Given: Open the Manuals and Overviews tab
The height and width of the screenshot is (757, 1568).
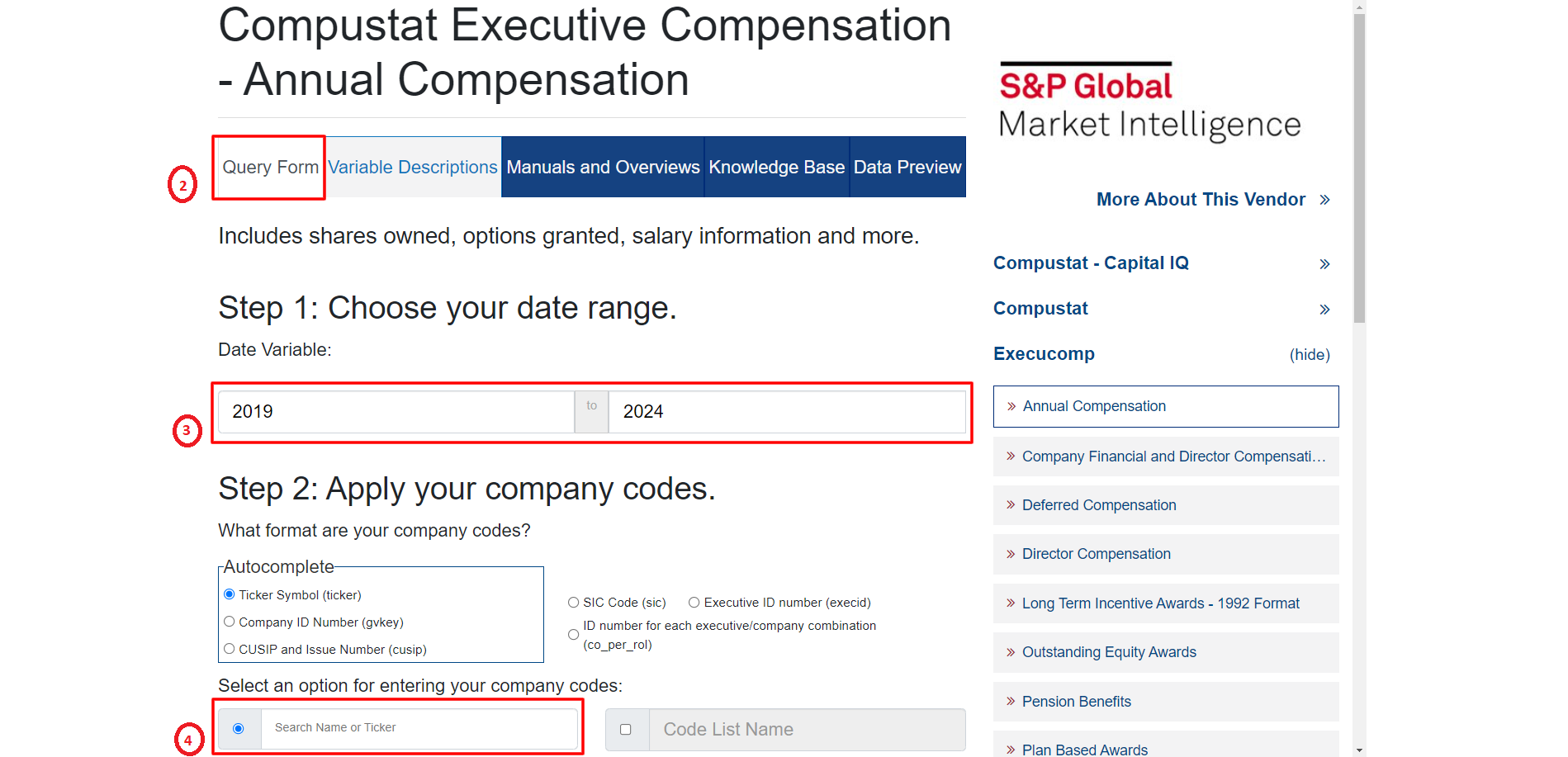Looking at the screenshot, I should (x=603, y=167).
